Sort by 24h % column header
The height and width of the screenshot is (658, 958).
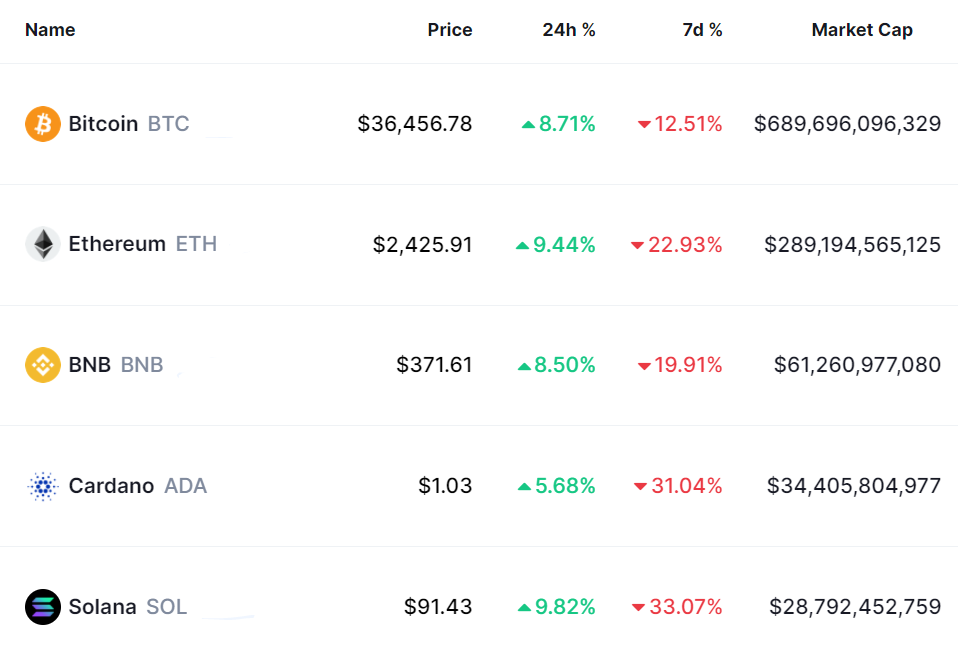[x=569, y=30]
